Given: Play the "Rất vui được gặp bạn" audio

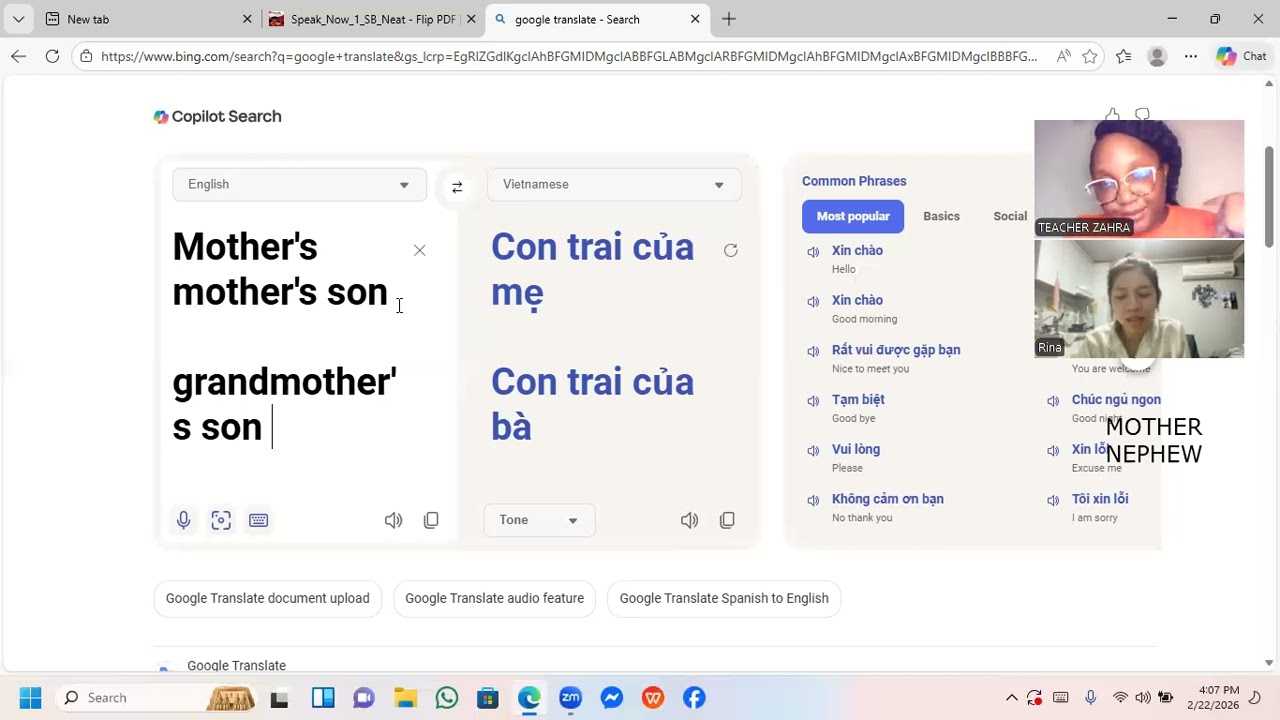Looking at the screenshot, I should (813, 352).
